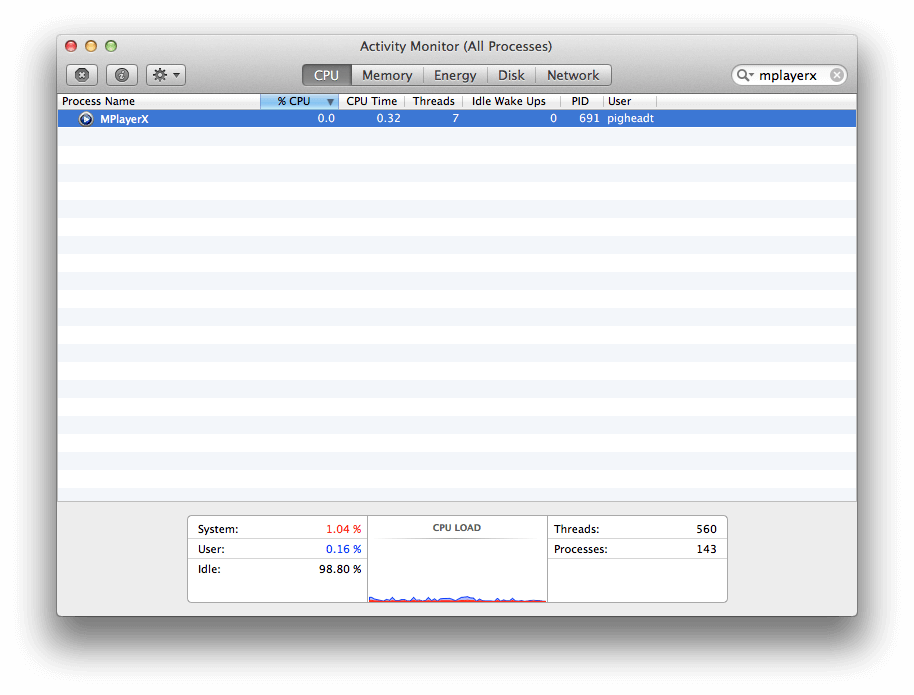Open the Inspect process info icon
This screenshot has height=695, width=914.
122,75
